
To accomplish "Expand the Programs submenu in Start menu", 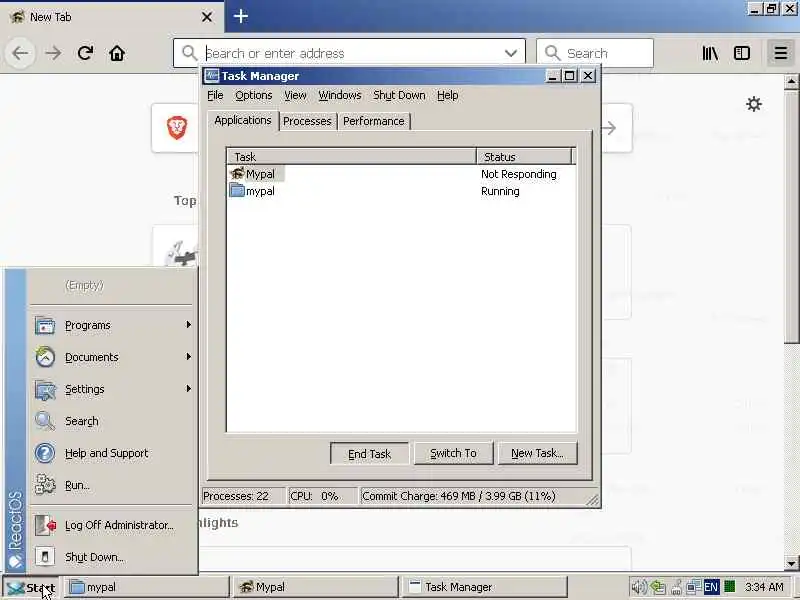I will click(112, 326).
